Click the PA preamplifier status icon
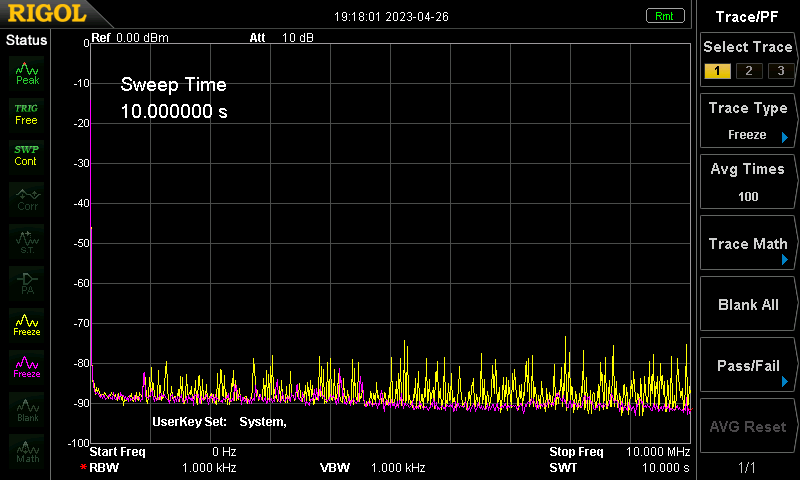The width and height of the screenshot is (800, 480). [27, 284]
